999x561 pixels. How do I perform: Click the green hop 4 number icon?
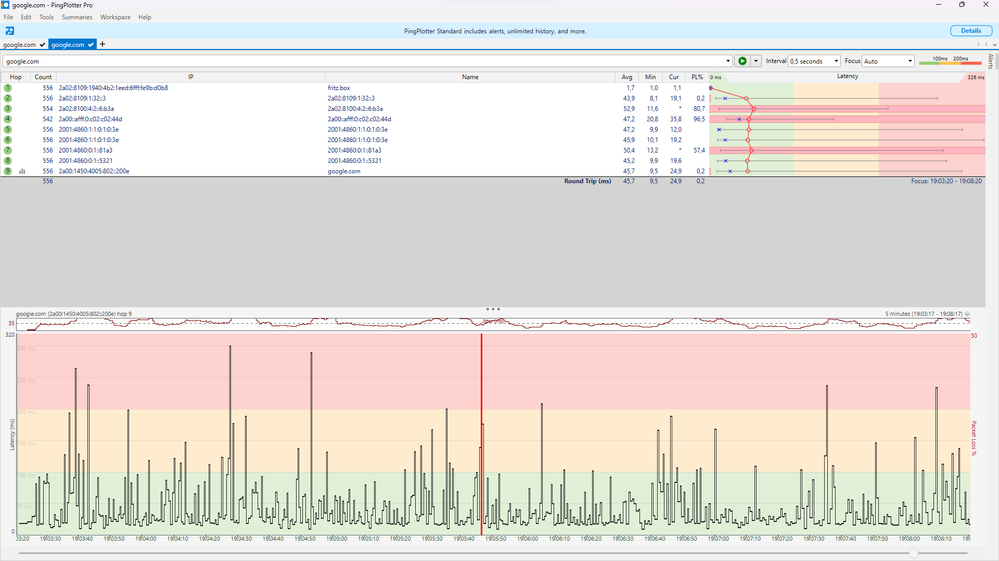coord(7,119)
